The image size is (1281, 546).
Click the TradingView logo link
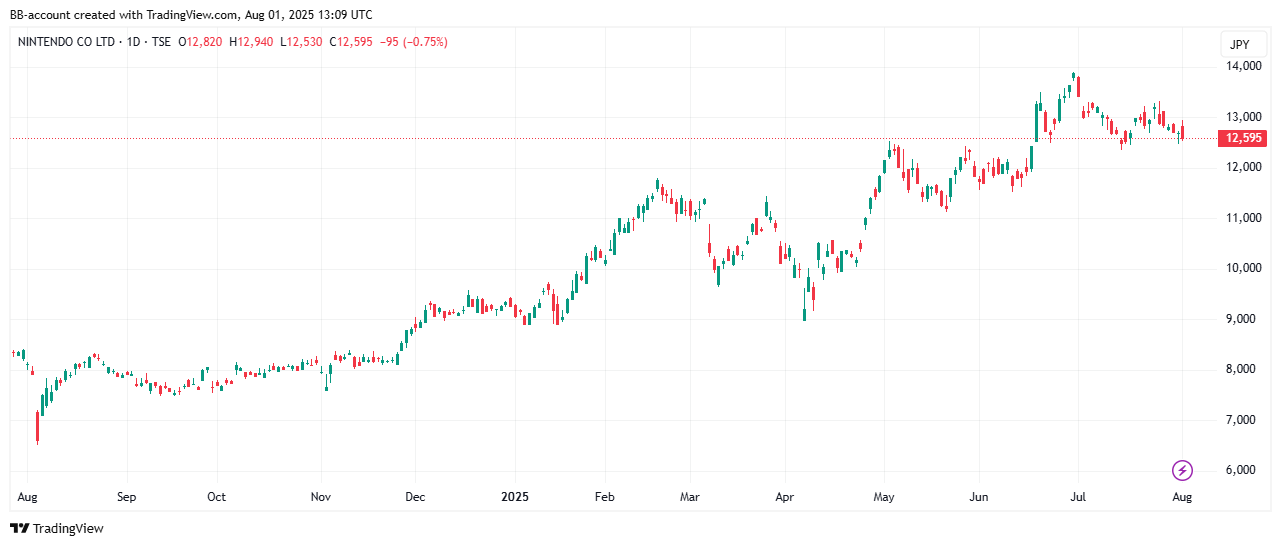pyautogui.click(x=57, y=528)
